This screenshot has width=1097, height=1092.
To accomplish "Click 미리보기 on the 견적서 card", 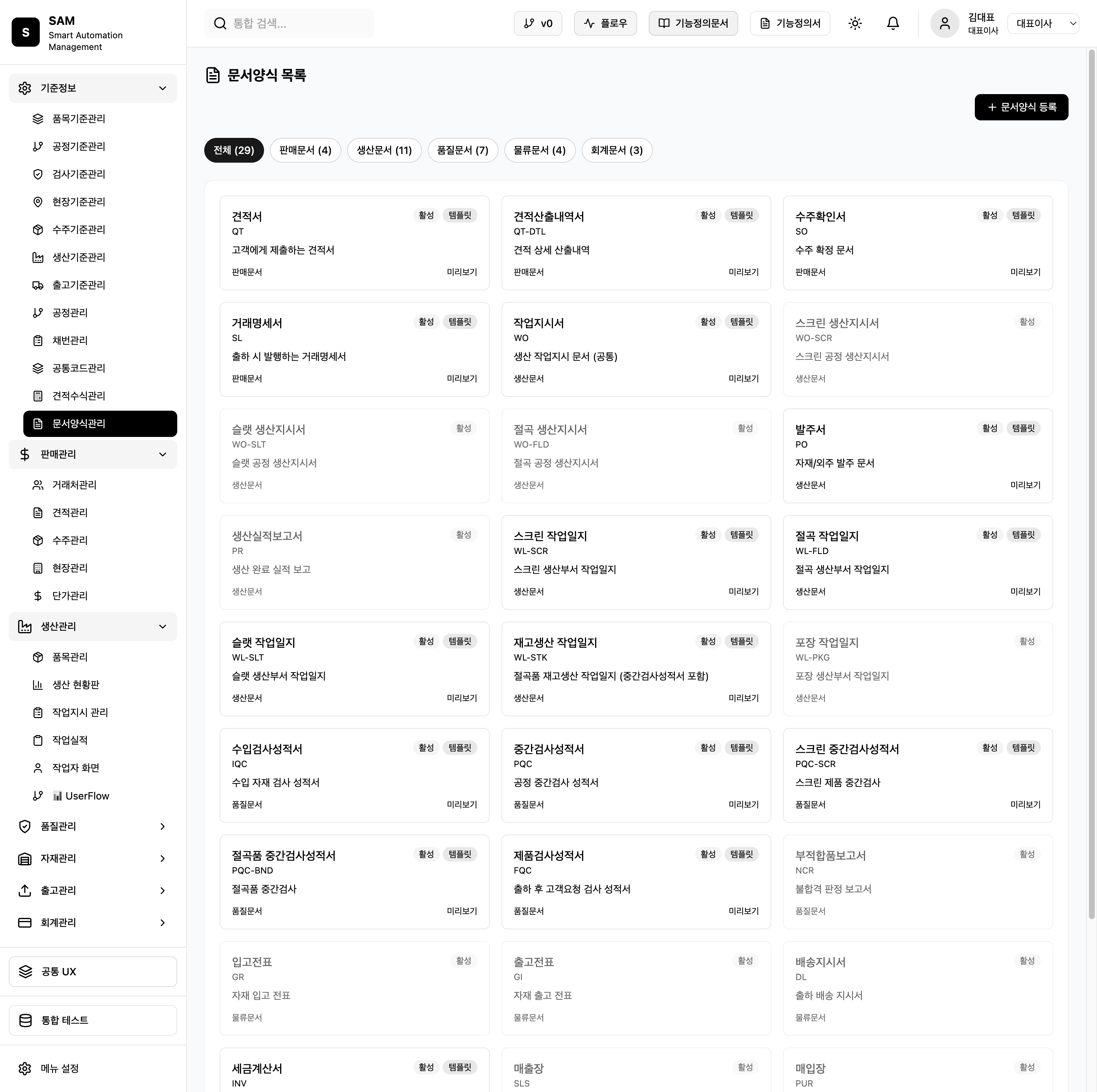I will pos(462,272).
